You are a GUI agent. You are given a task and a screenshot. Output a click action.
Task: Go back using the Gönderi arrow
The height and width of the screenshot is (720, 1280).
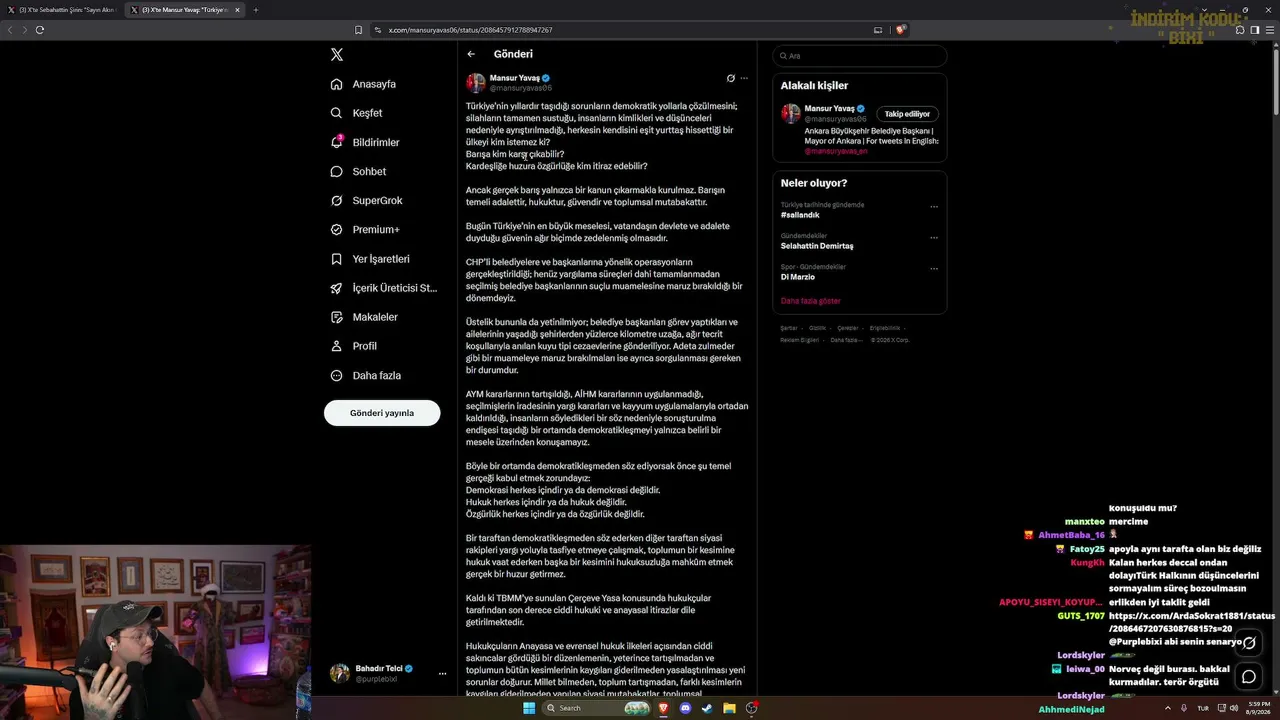click(x=471, y=54)
